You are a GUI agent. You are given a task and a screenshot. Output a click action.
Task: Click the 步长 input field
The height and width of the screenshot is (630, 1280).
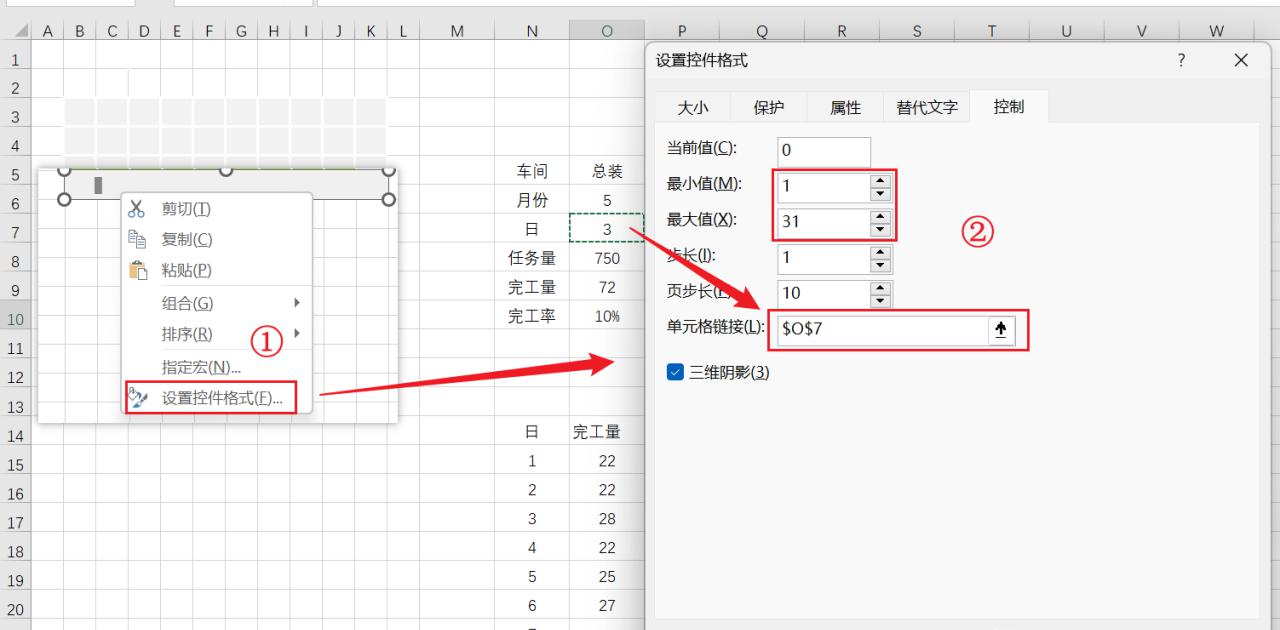(824, 258)
